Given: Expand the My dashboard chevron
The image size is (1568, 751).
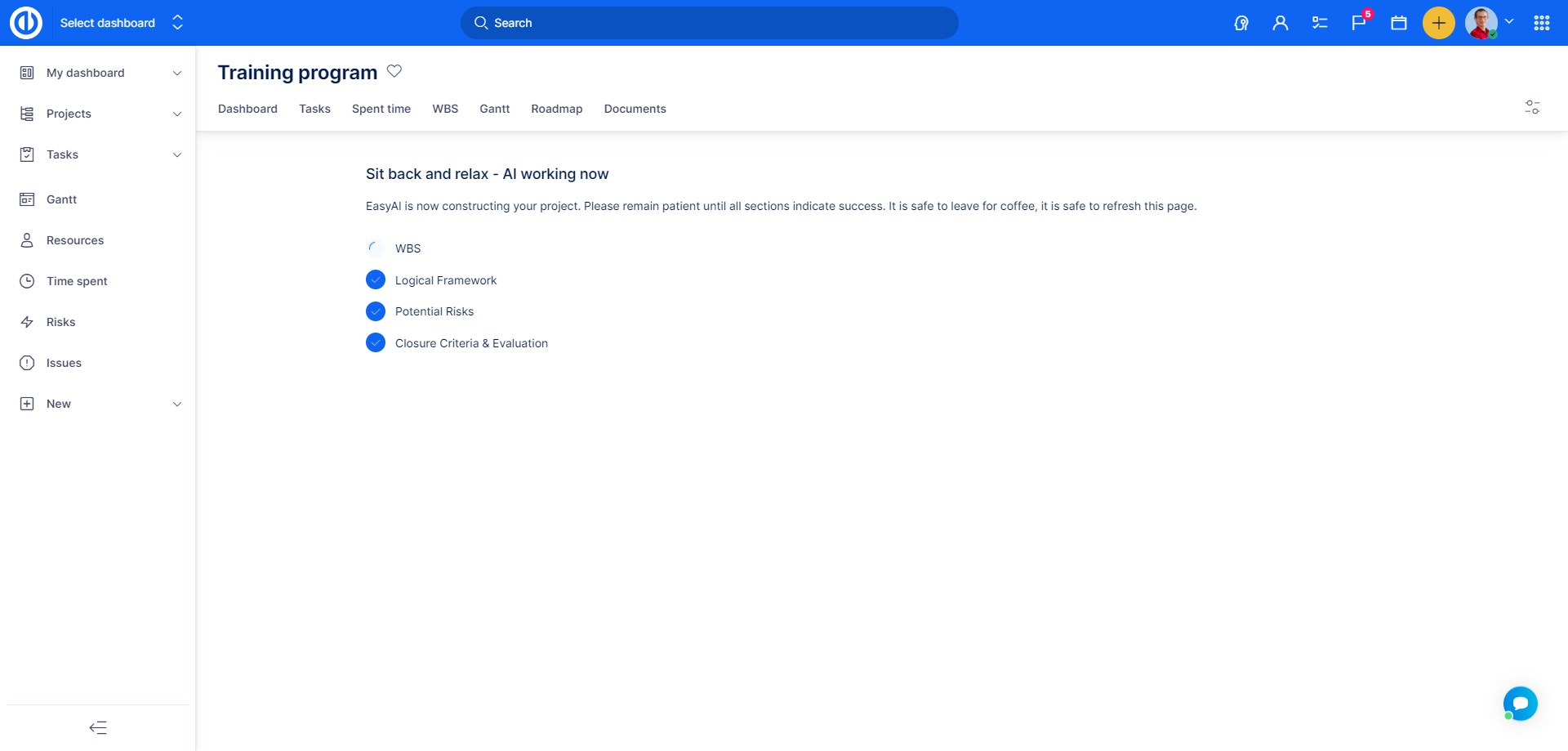Looking at the screenshot, I should [x=177, y=73].
